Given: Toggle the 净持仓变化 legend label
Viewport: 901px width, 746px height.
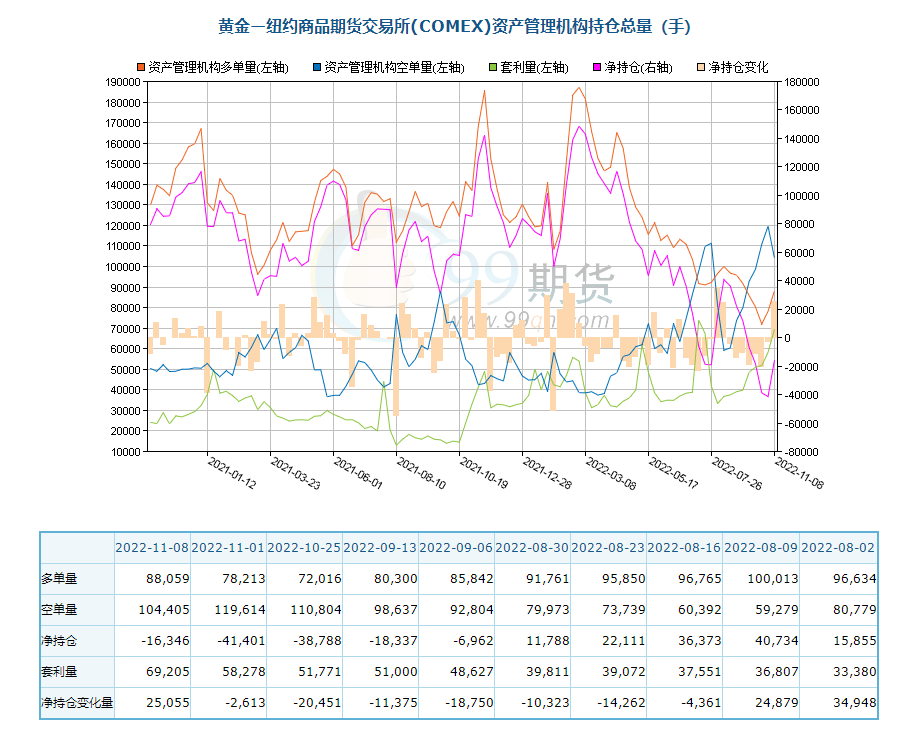Looking at the screenshot, I should (x=738, y=67).
